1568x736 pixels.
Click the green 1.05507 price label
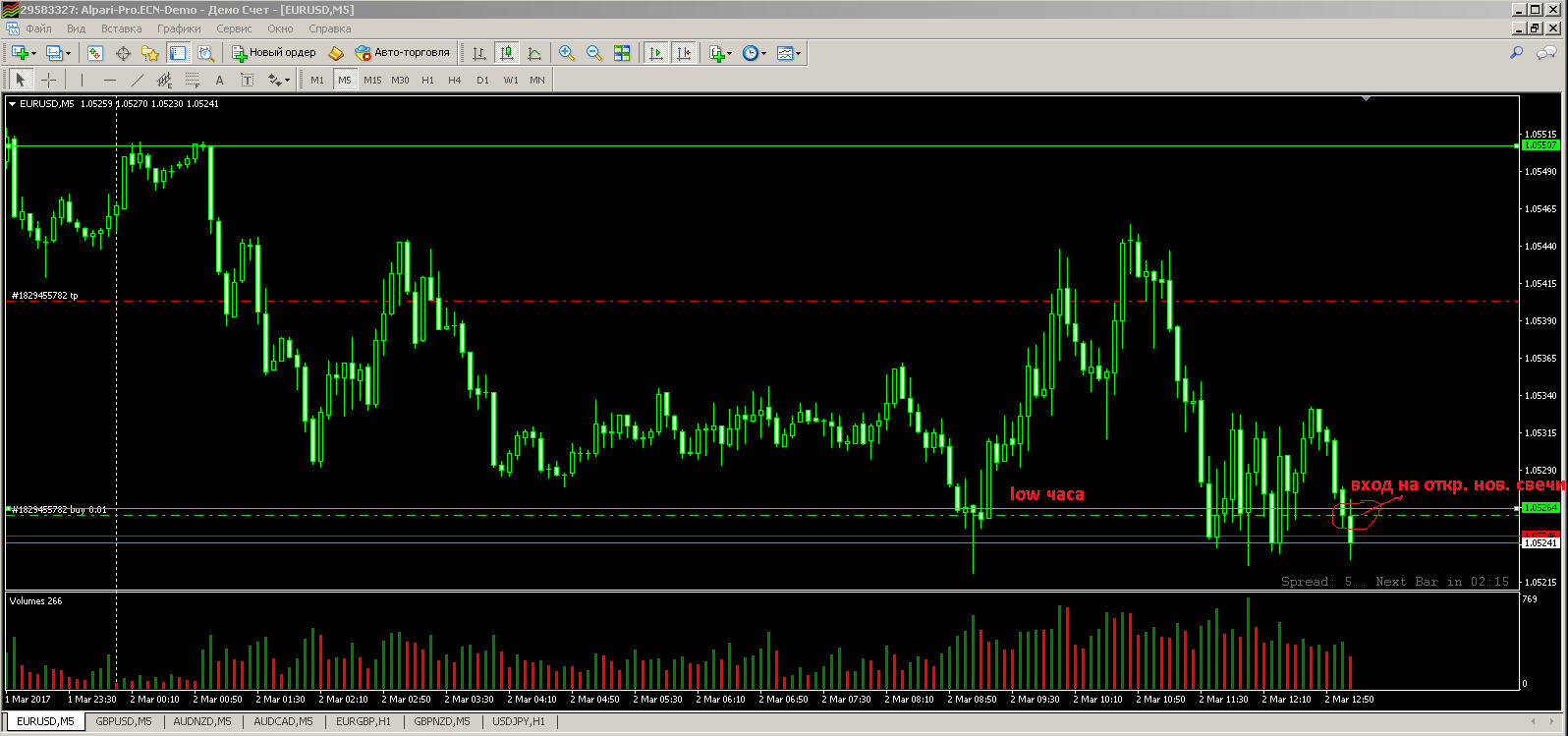click(x=1540, y=145)
